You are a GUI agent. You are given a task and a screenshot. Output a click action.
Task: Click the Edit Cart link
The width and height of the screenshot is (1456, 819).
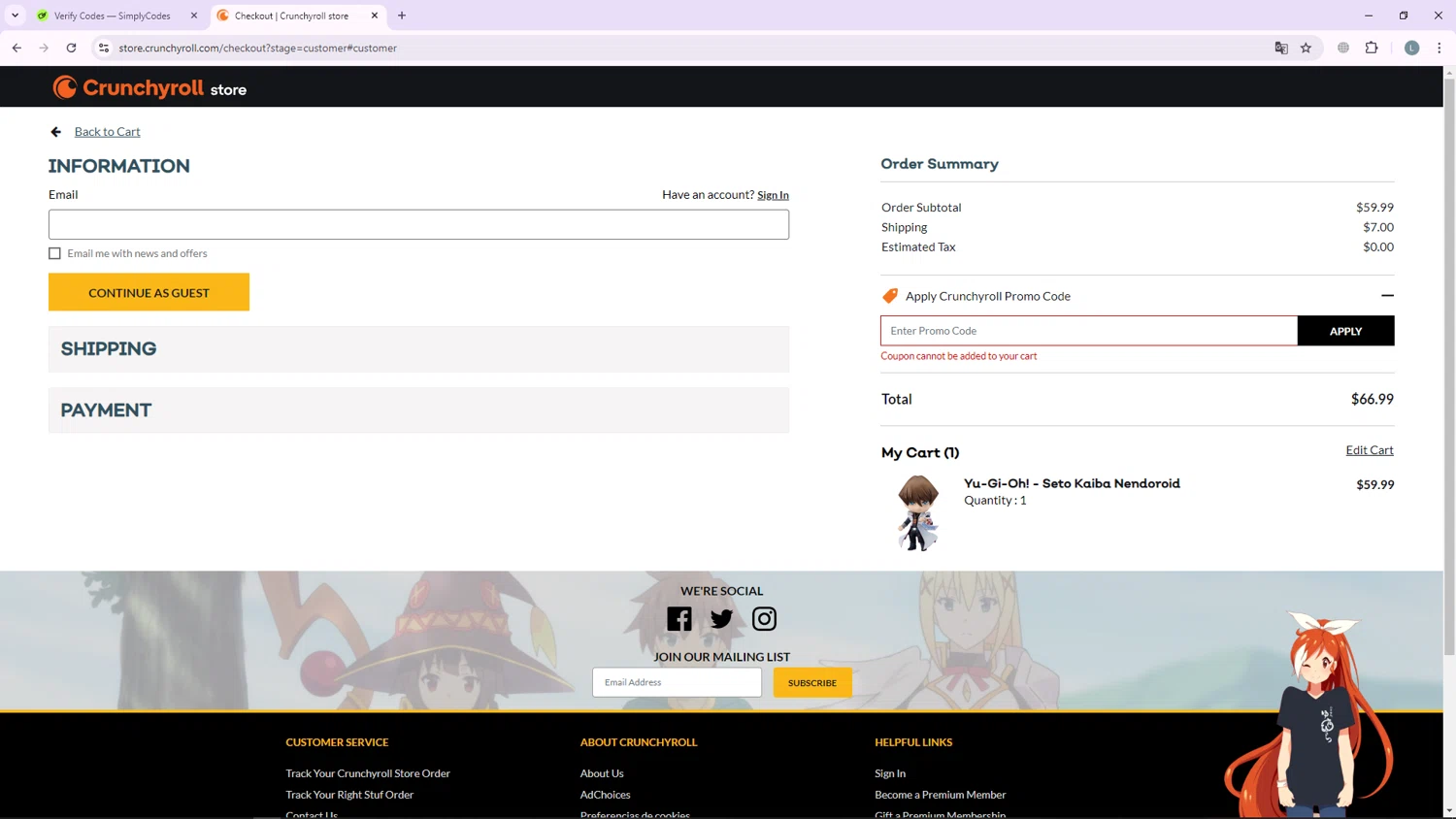[1370, 450]
